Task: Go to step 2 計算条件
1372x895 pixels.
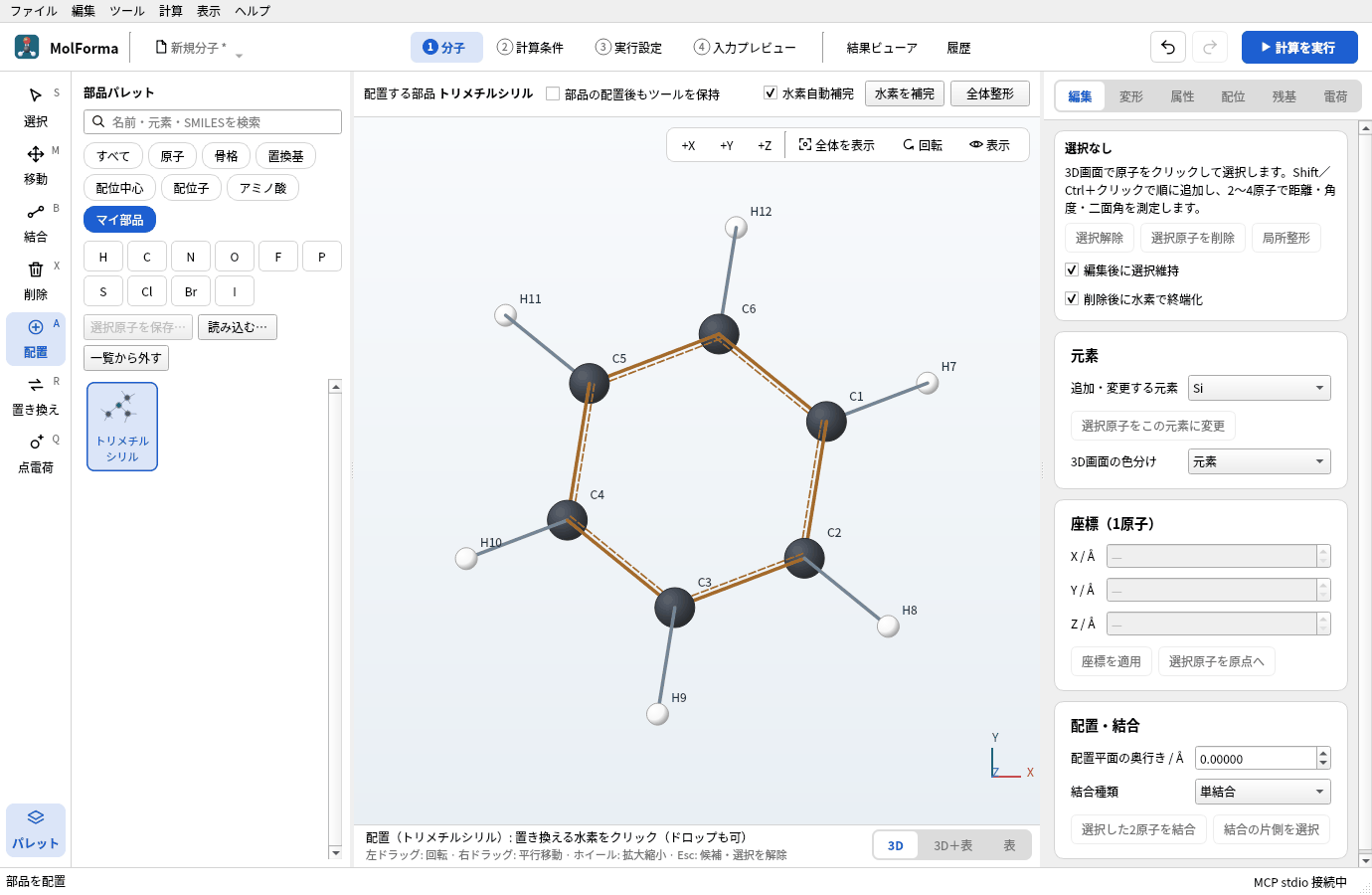Action: [x=531, y=47]
